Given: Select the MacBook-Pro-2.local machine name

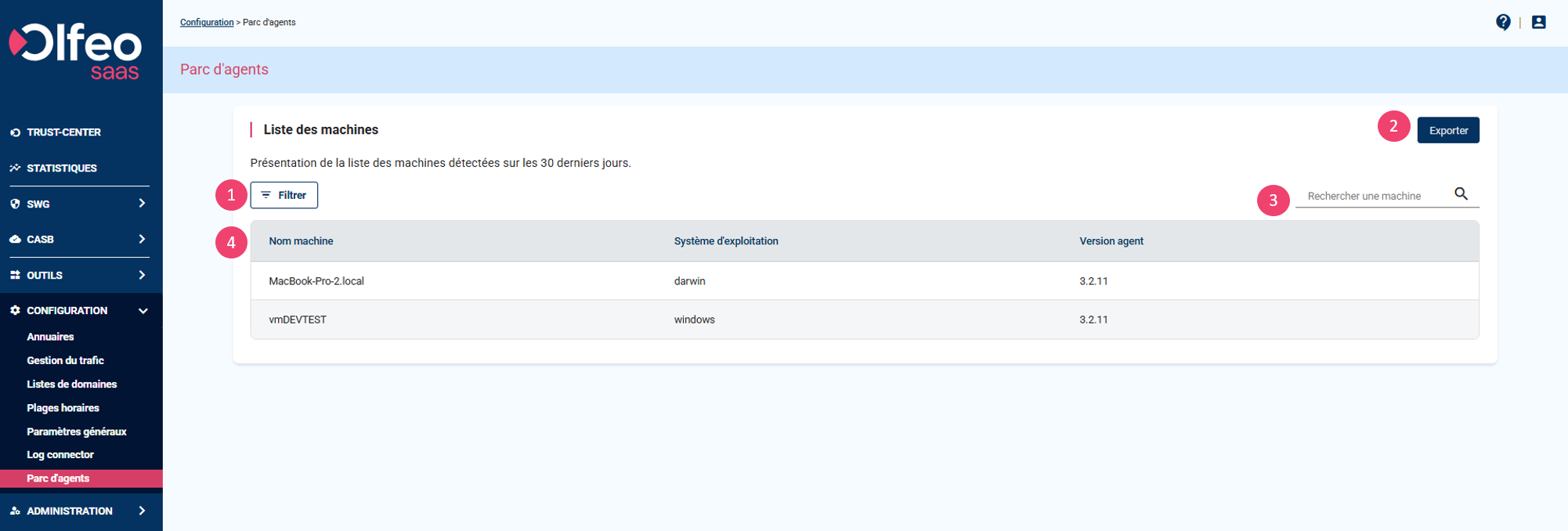Looking at the screenshot, I should (316, 281).
